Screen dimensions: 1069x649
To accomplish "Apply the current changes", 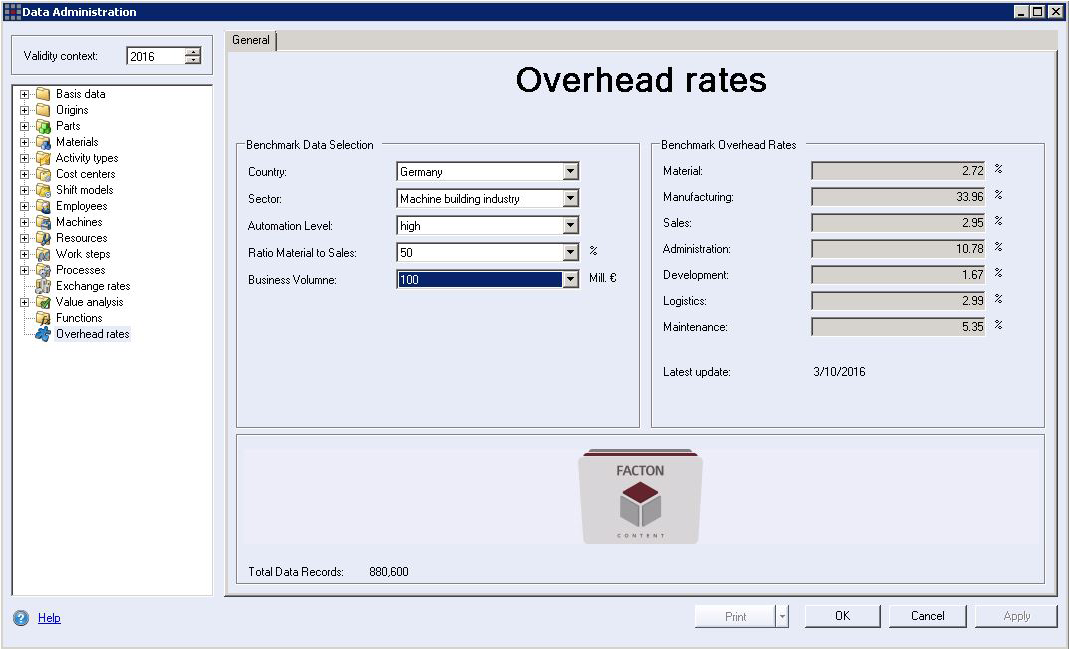I will (1014, 616).
